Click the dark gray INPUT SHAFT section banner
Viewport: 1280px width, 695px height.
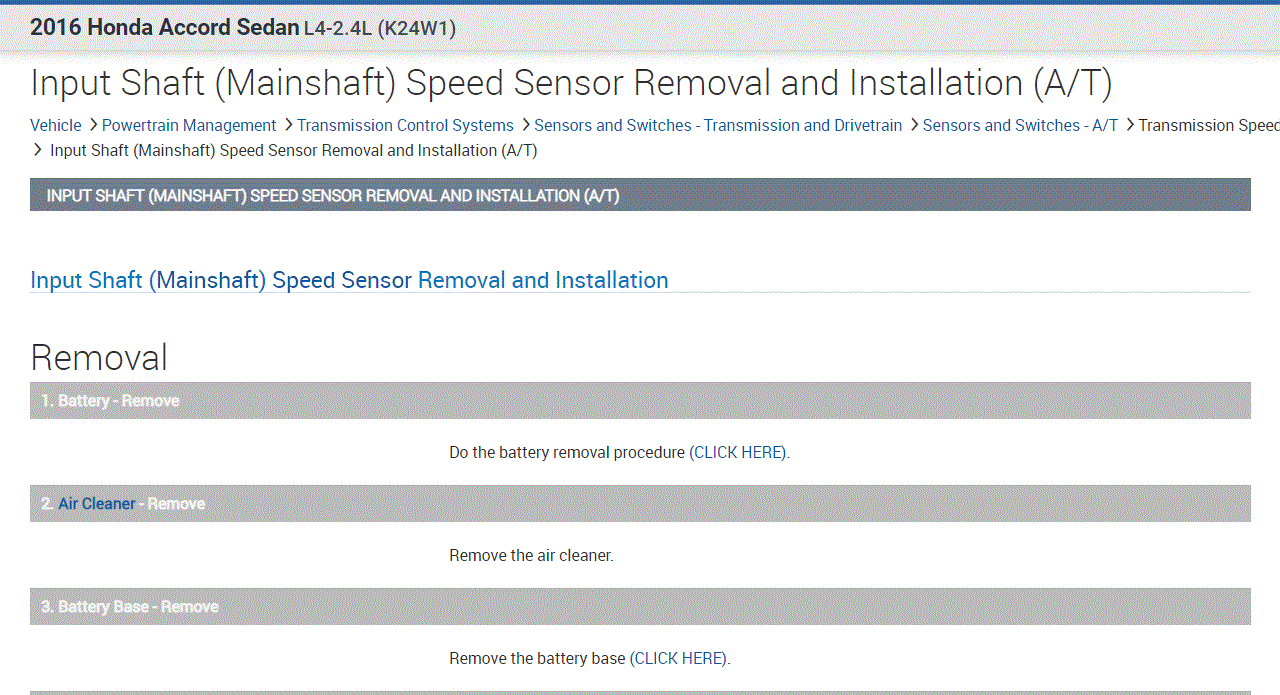(640, 195)
